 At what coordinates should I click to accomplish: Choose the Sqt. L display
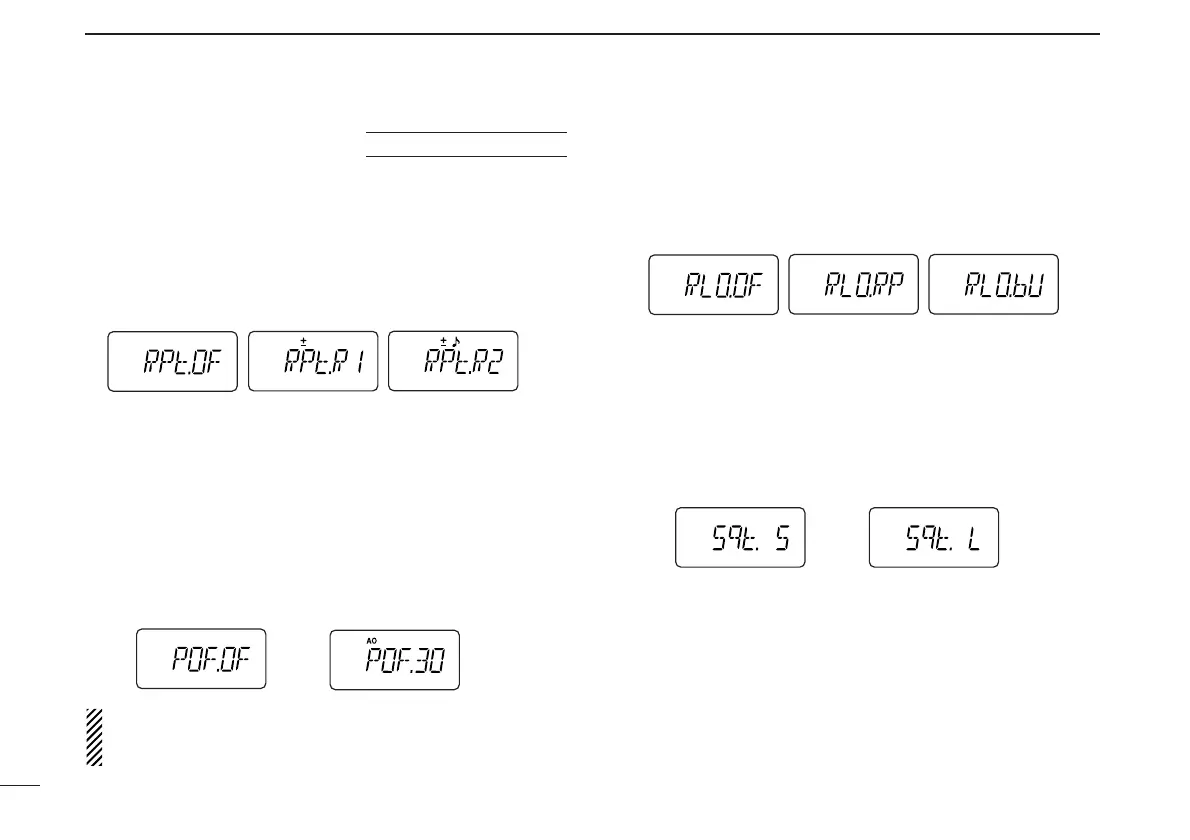pyautogui.click(x=934, y=538)
